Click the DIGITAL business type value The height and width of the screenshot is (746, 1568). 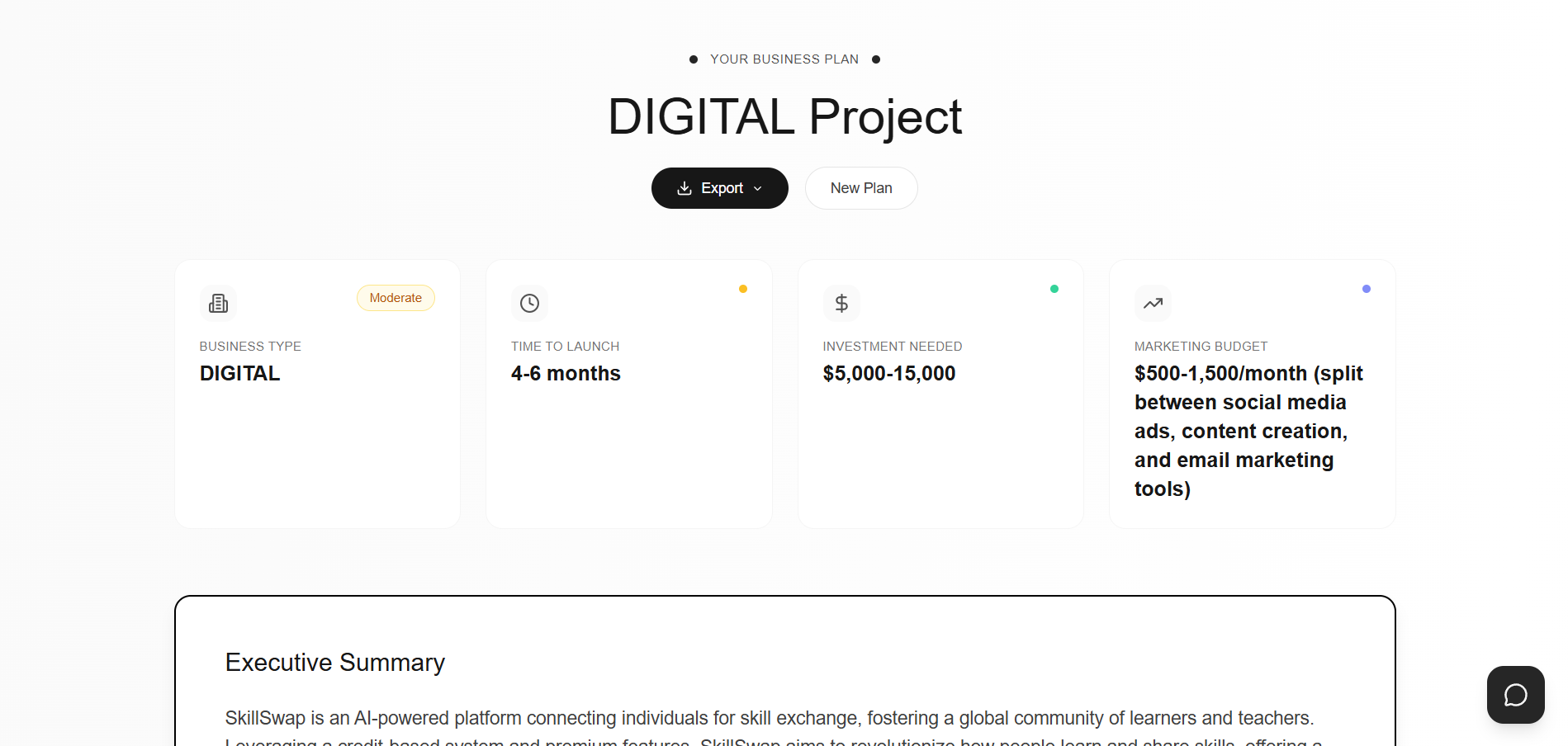(239, 374)
